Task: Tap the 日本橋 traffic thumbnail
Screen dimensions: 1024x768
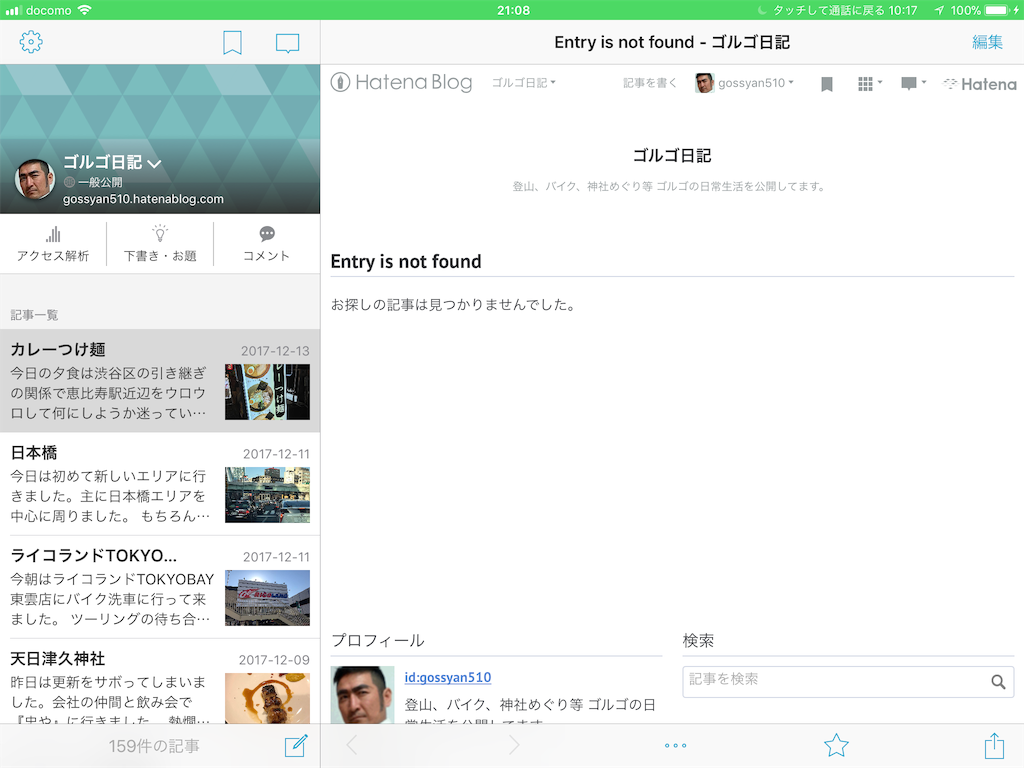Action: click(268, 495)
